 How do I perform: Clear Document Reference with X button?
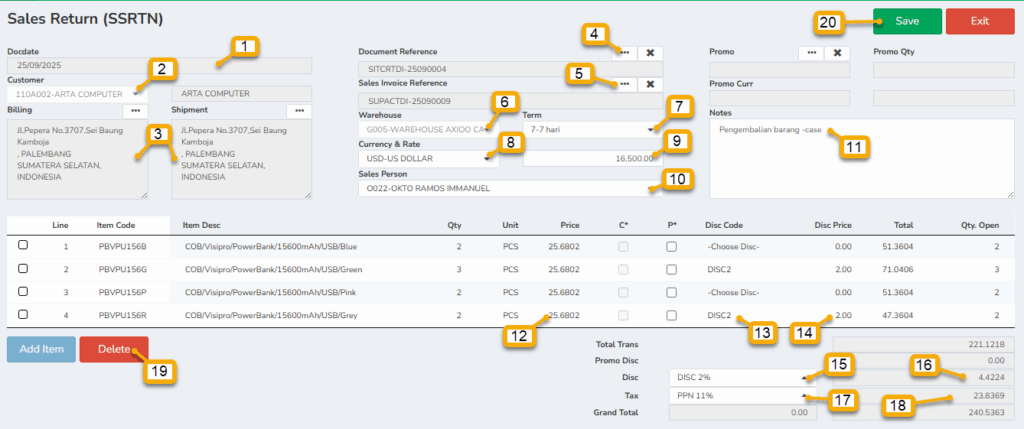pyautogui.click(x=650, y=52)
